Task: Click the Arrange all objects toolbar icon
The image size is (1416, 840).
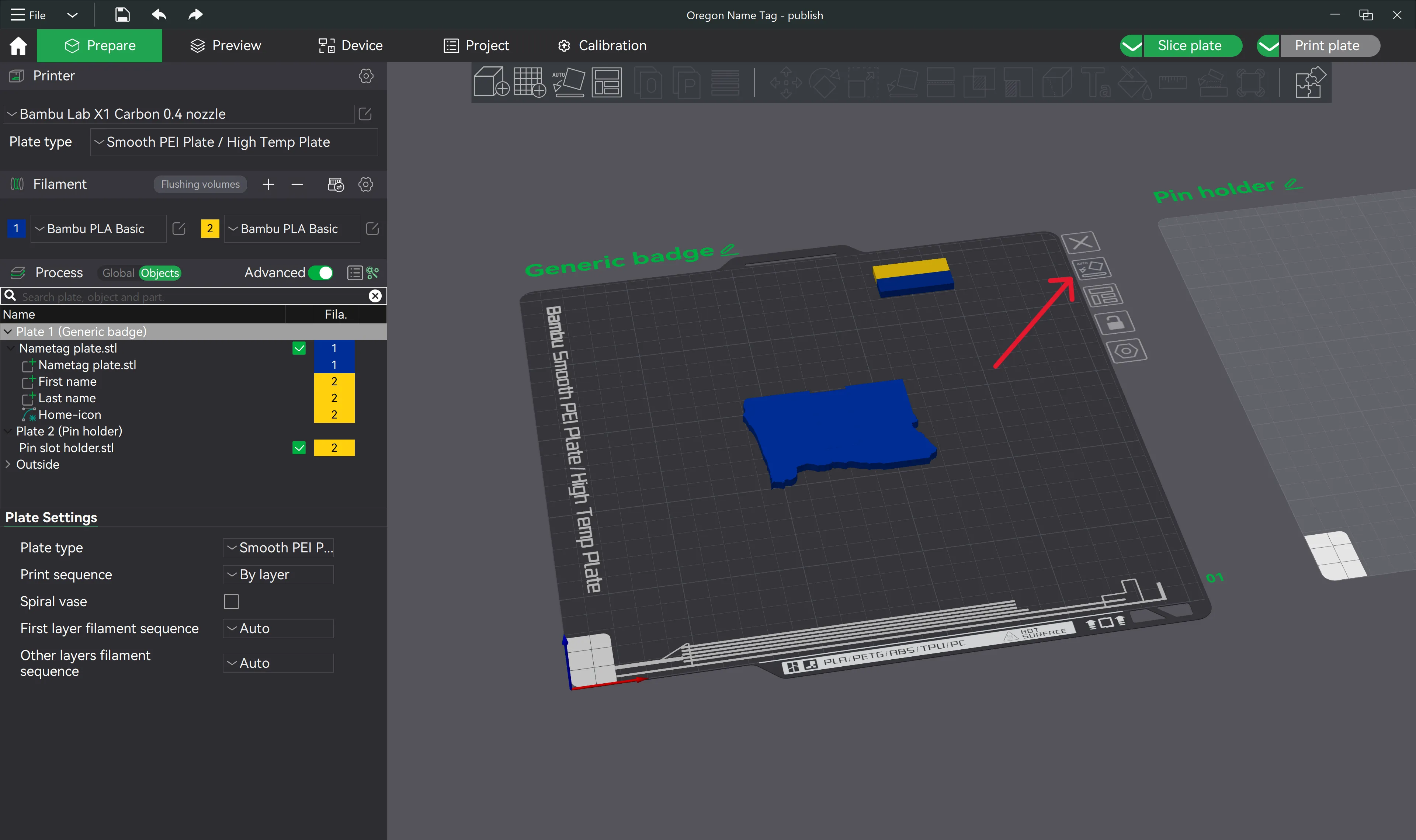Action: click(607, 82)
